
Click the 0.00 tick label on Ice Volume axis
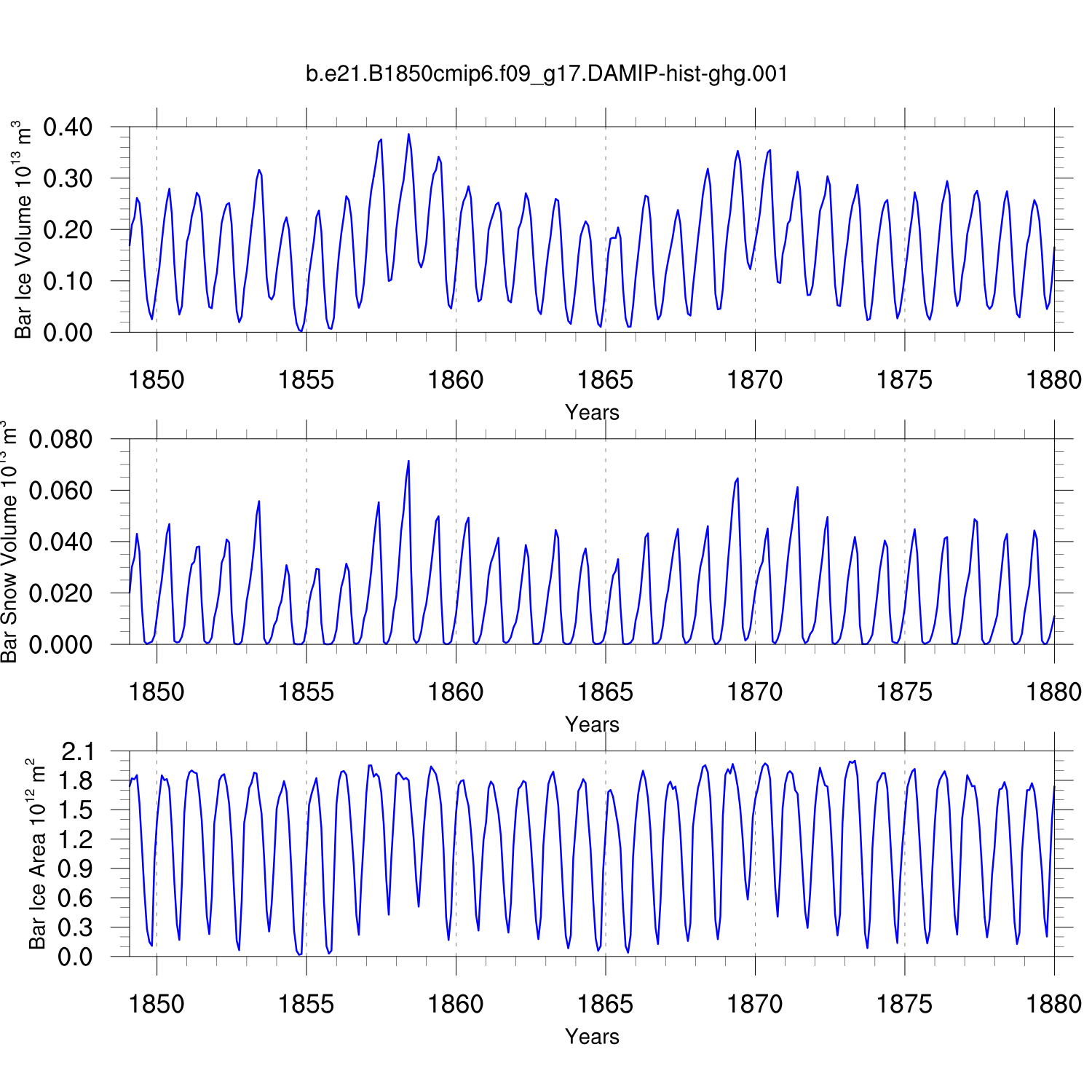coord(68,333)
